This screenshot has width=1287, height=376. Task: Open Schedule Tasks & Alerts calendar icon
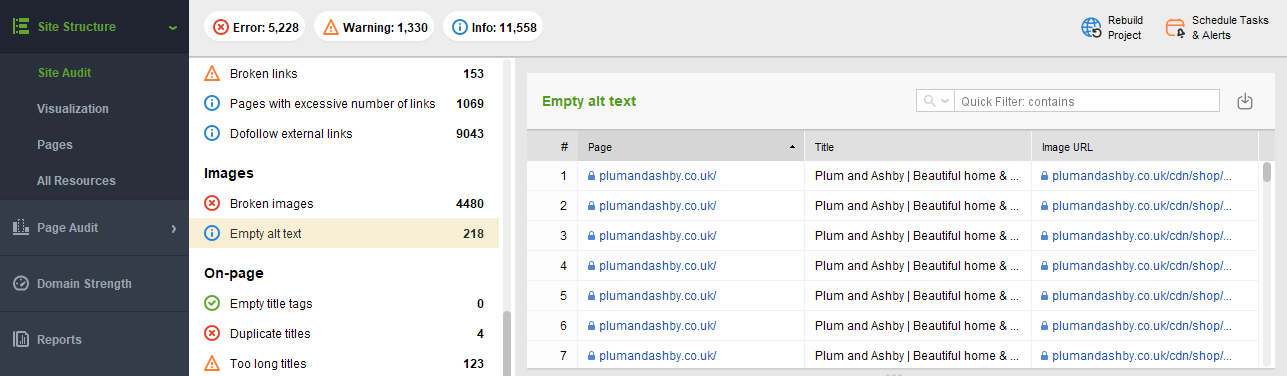pos(1175,28)
